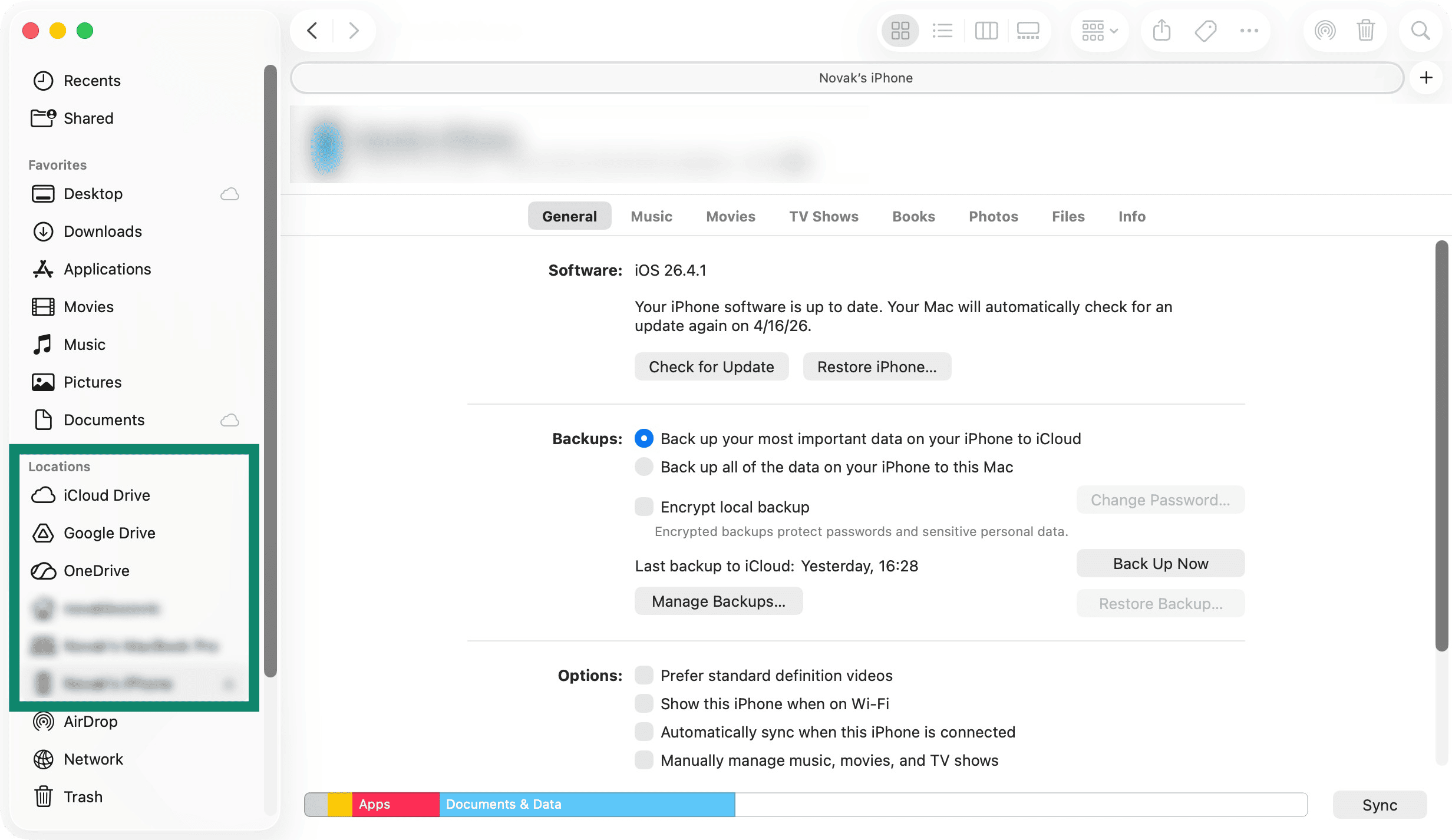
Task: Go back with the left chevron button
Action: (x=312, y=31)
